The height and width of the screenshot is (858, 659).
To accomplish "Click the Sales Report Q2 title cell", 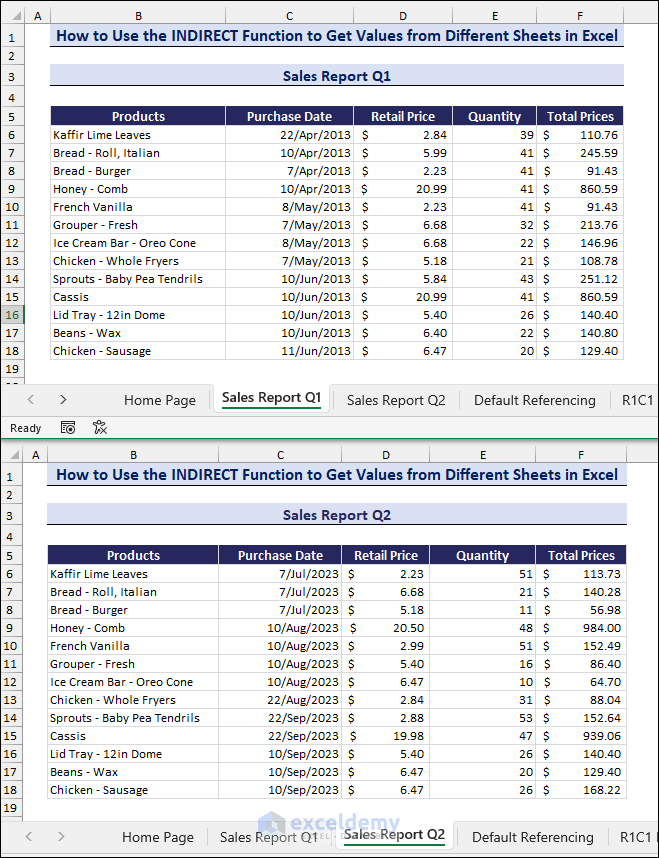I will tap(337, 514).
